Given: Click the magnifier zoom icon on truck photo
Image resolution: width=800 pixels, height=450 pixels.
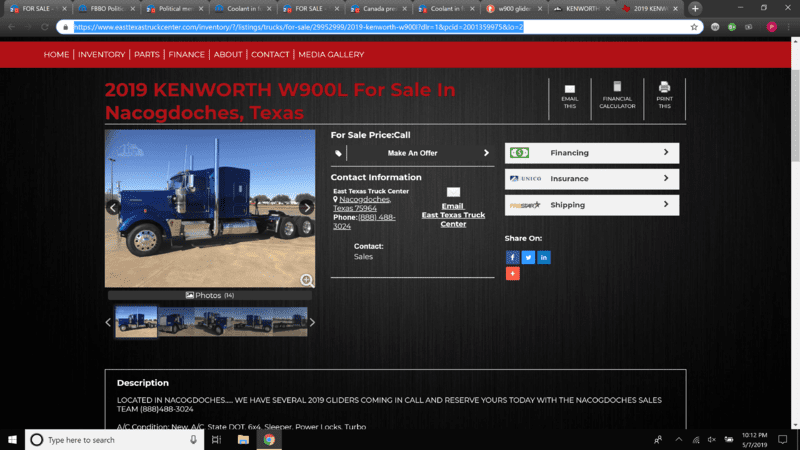Looking at the screenshot, I should [x=307, y=280].
